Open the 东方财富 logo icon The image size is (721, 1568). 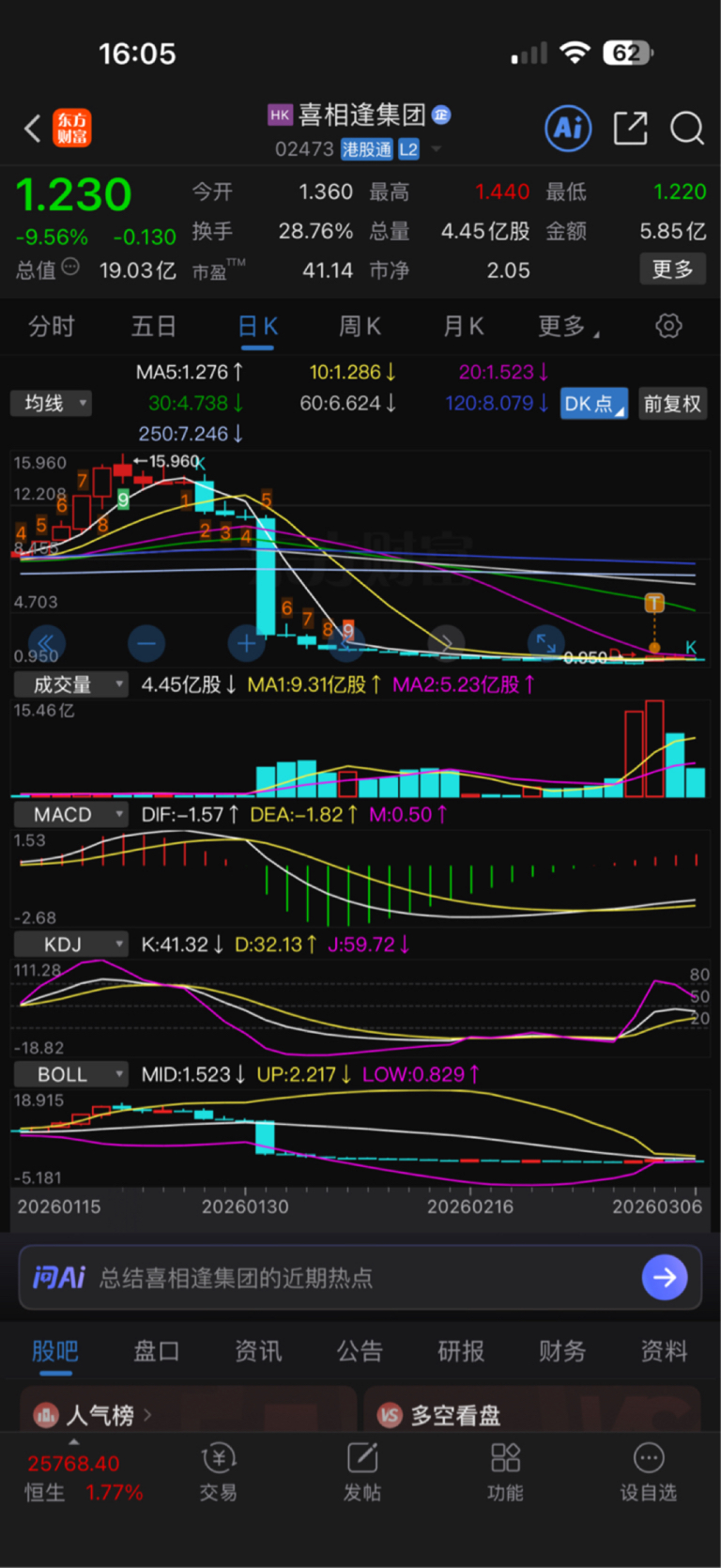(x=72, y=128)
